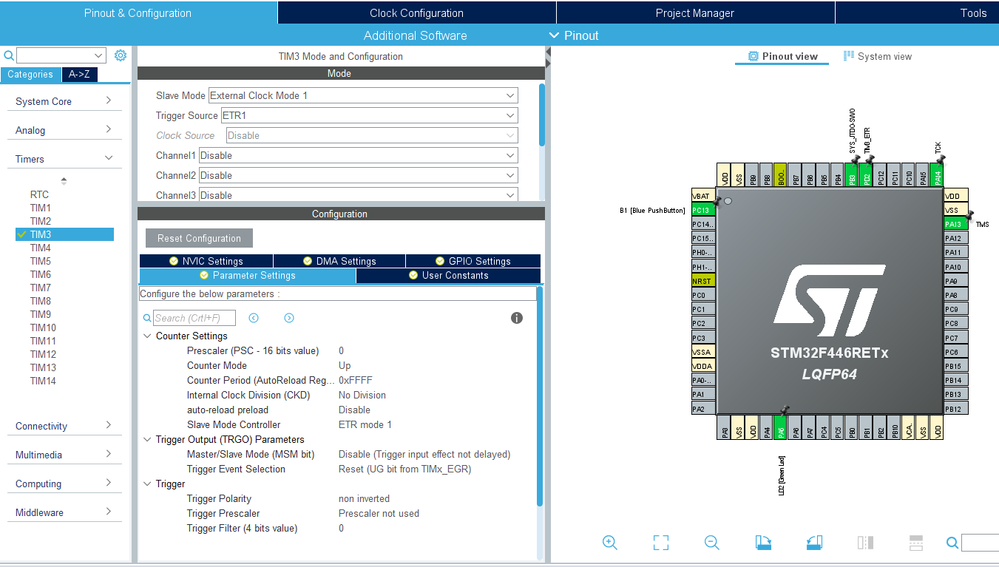Switch to Clock Configuration tab

pyautogui.click(x=417, y=13)
